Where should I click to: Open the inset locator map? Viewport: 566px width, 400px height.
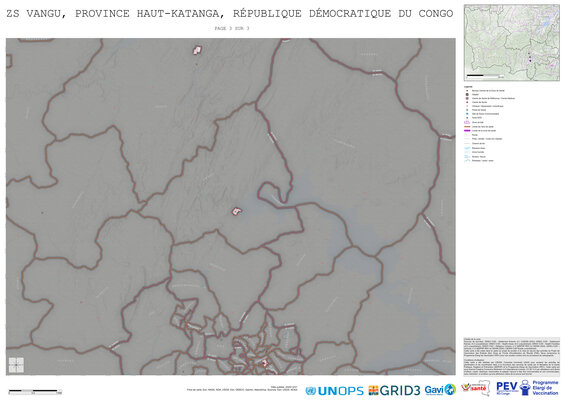coord(512,43)
